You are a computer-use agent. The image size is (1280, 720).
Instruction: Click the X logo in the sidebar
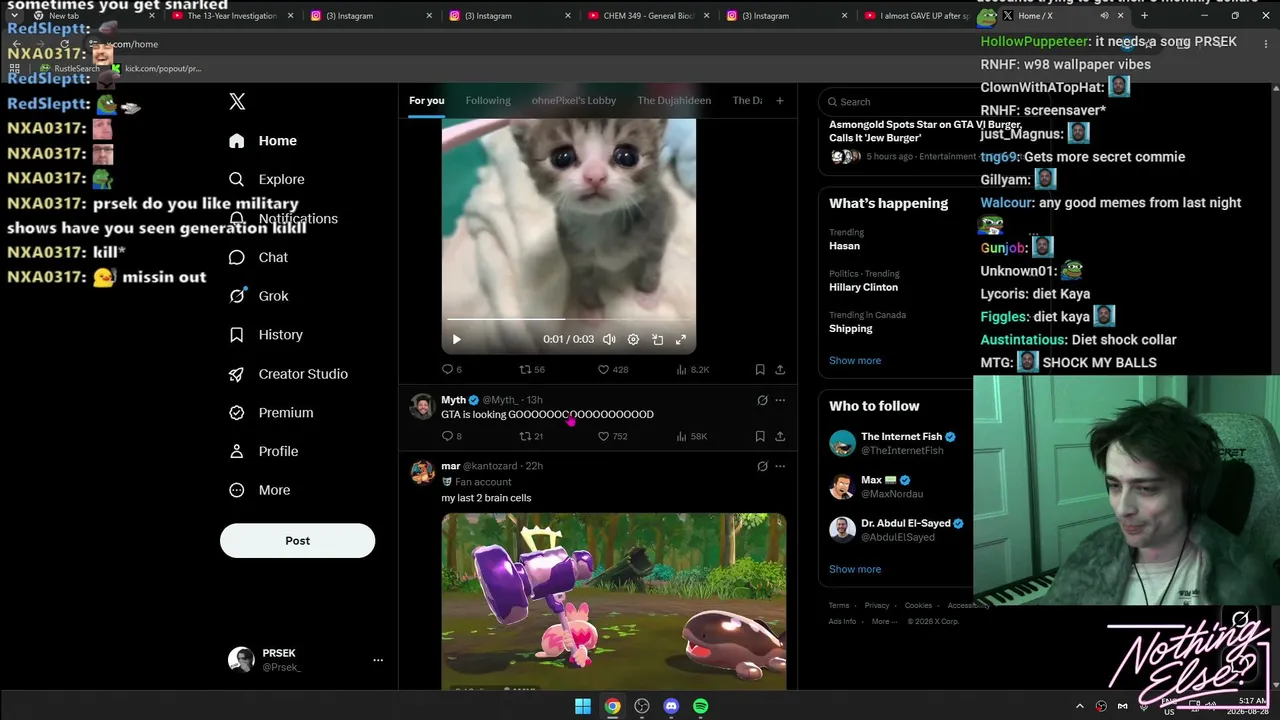point(237,101)
